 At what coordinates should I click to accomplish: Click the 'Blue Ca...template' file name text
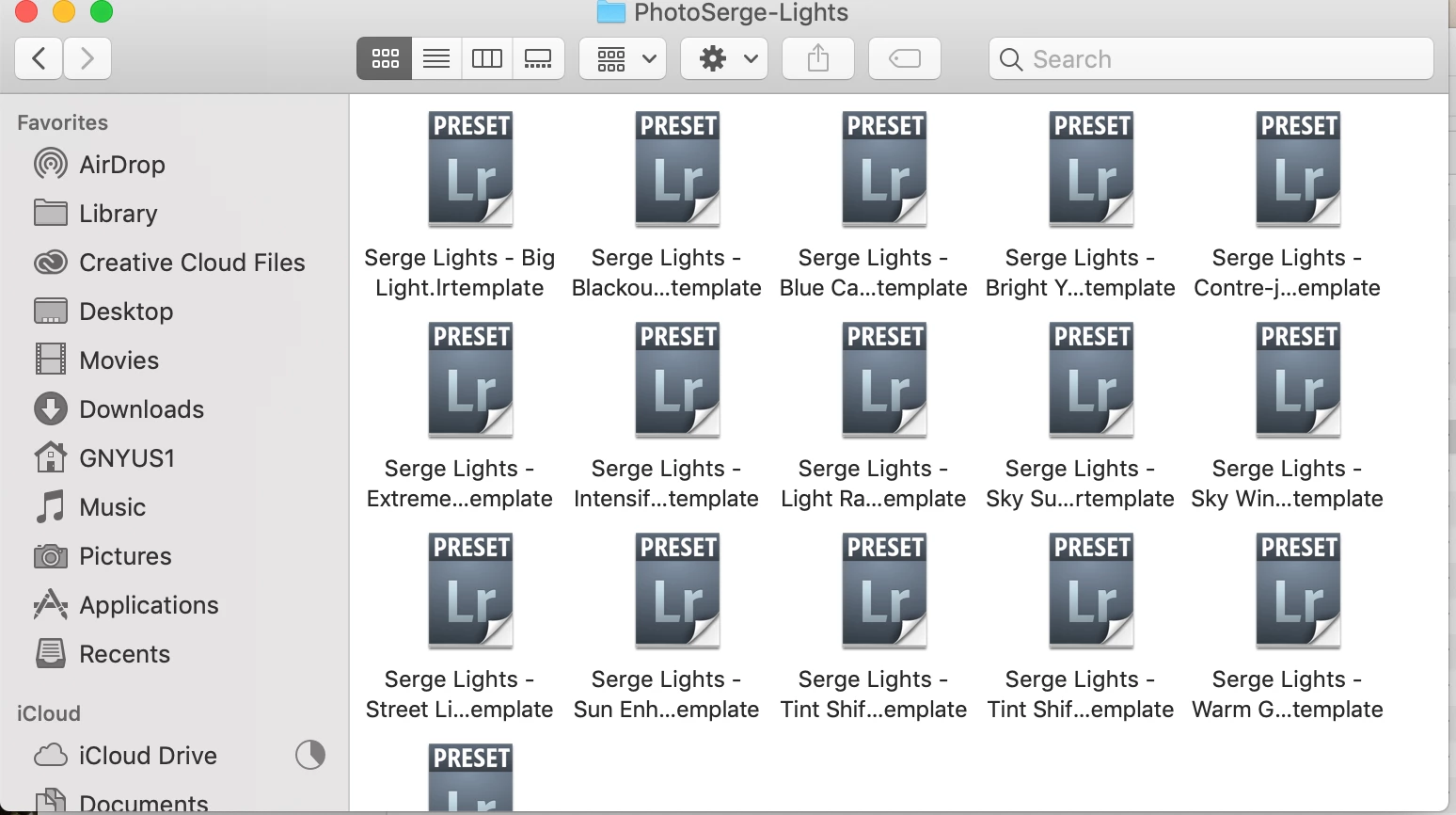874,288
